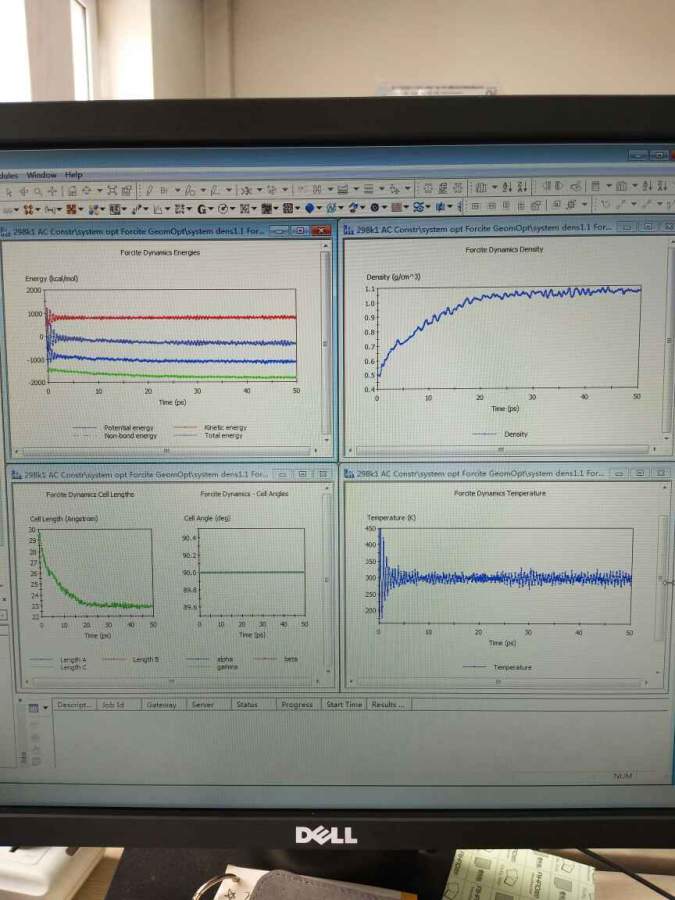Open the blue knot module icon
Viewport: 675px width, 900px height.
419,207
